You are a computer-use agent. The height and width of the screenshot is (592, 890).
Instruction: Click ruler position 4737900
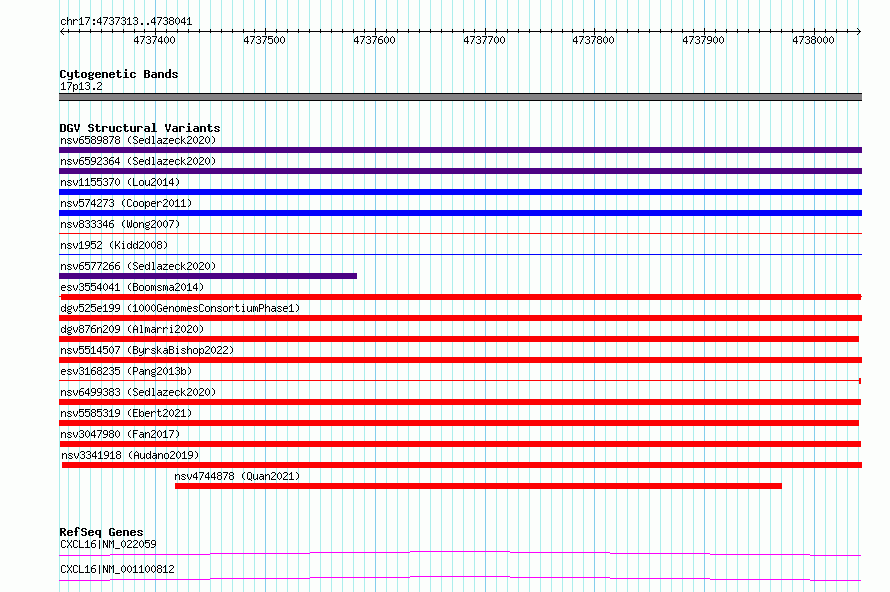[704, 40]
